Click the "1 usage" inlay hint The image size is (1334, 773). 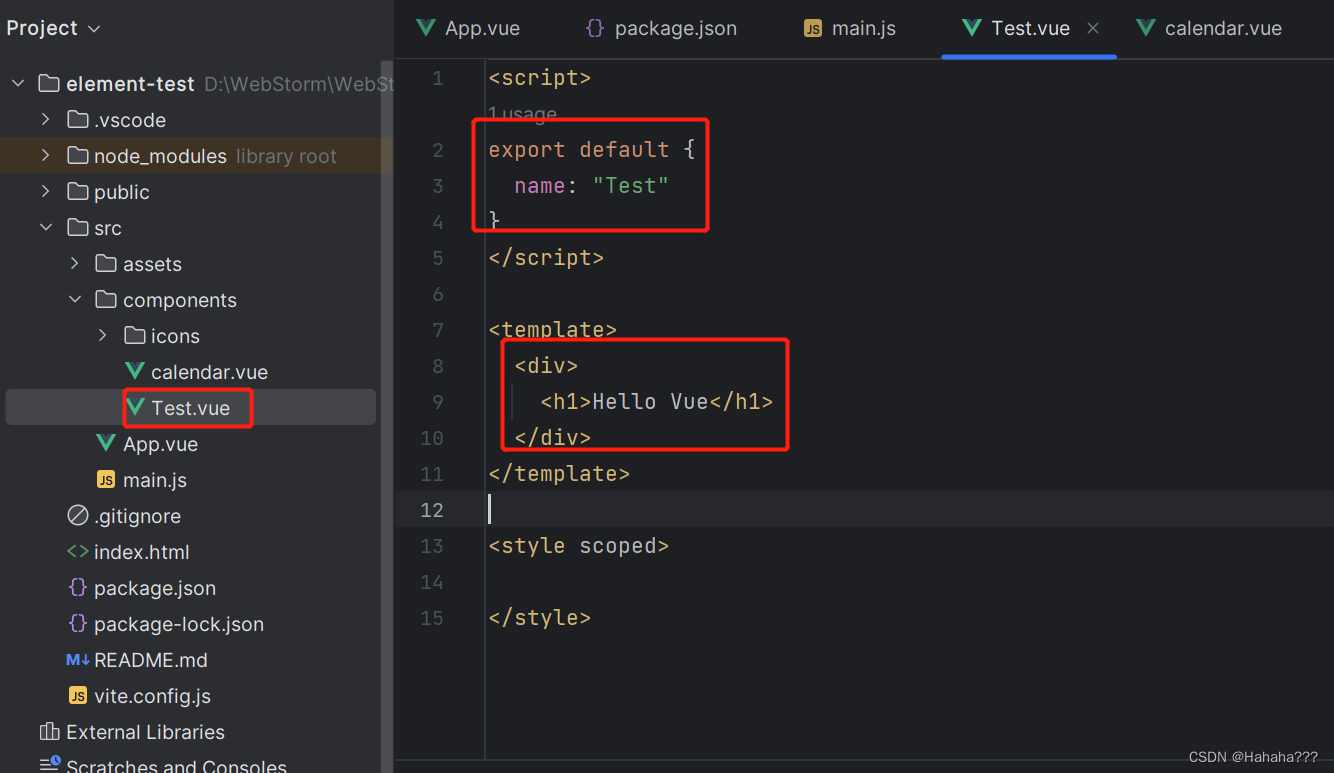pos(522,114)
